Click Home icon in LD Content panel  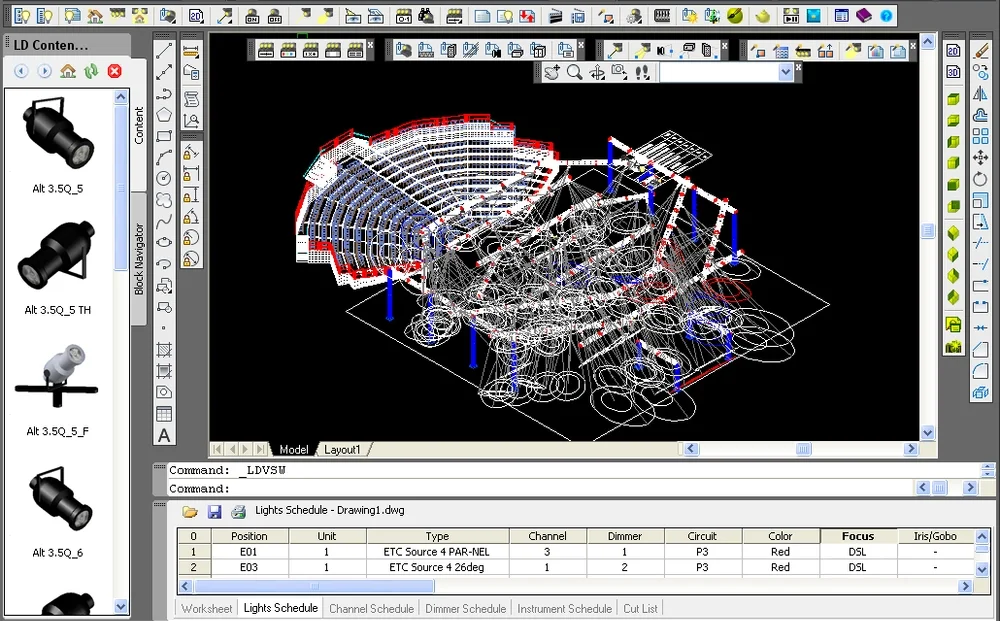click(x=68, y=71)
